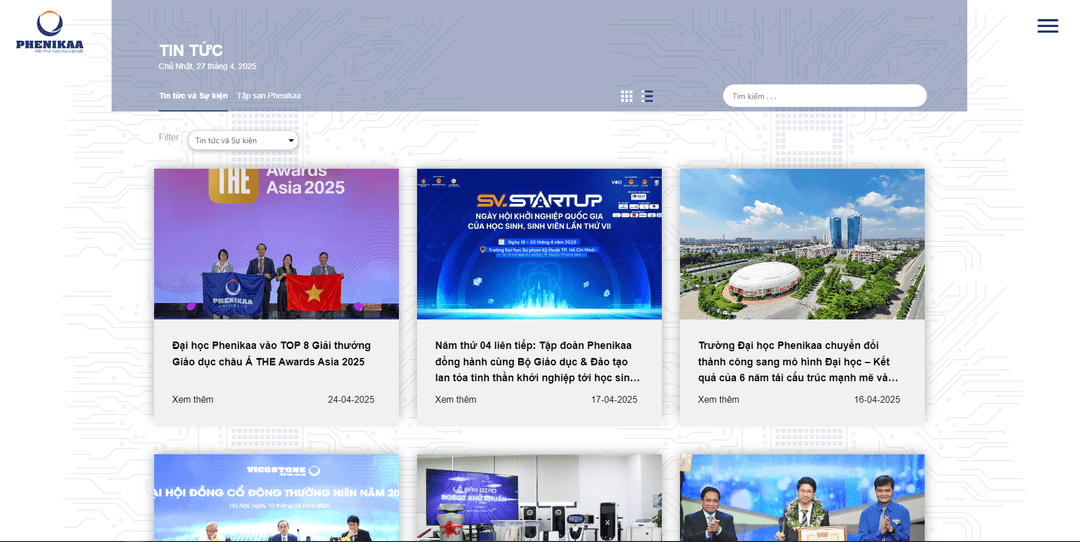Switch to the 'Tập san Phenikaa' tab
This screenshot has width=1080, height=542.
(269, 96)
